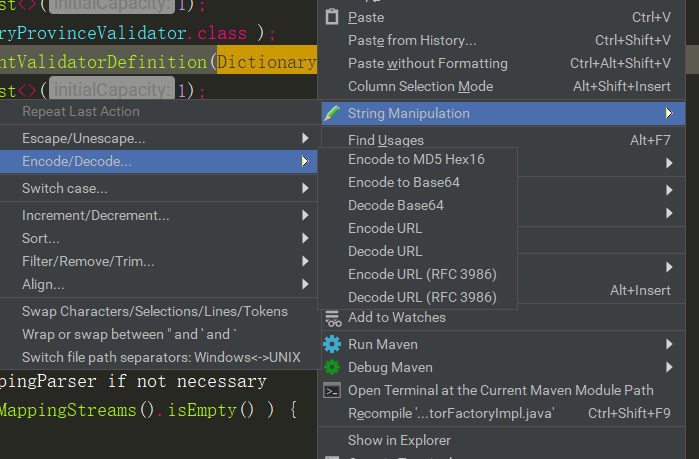Select Encode/Decode... submenu entry
The width and height of the screenshot is (699, 459).
(158, 161)
